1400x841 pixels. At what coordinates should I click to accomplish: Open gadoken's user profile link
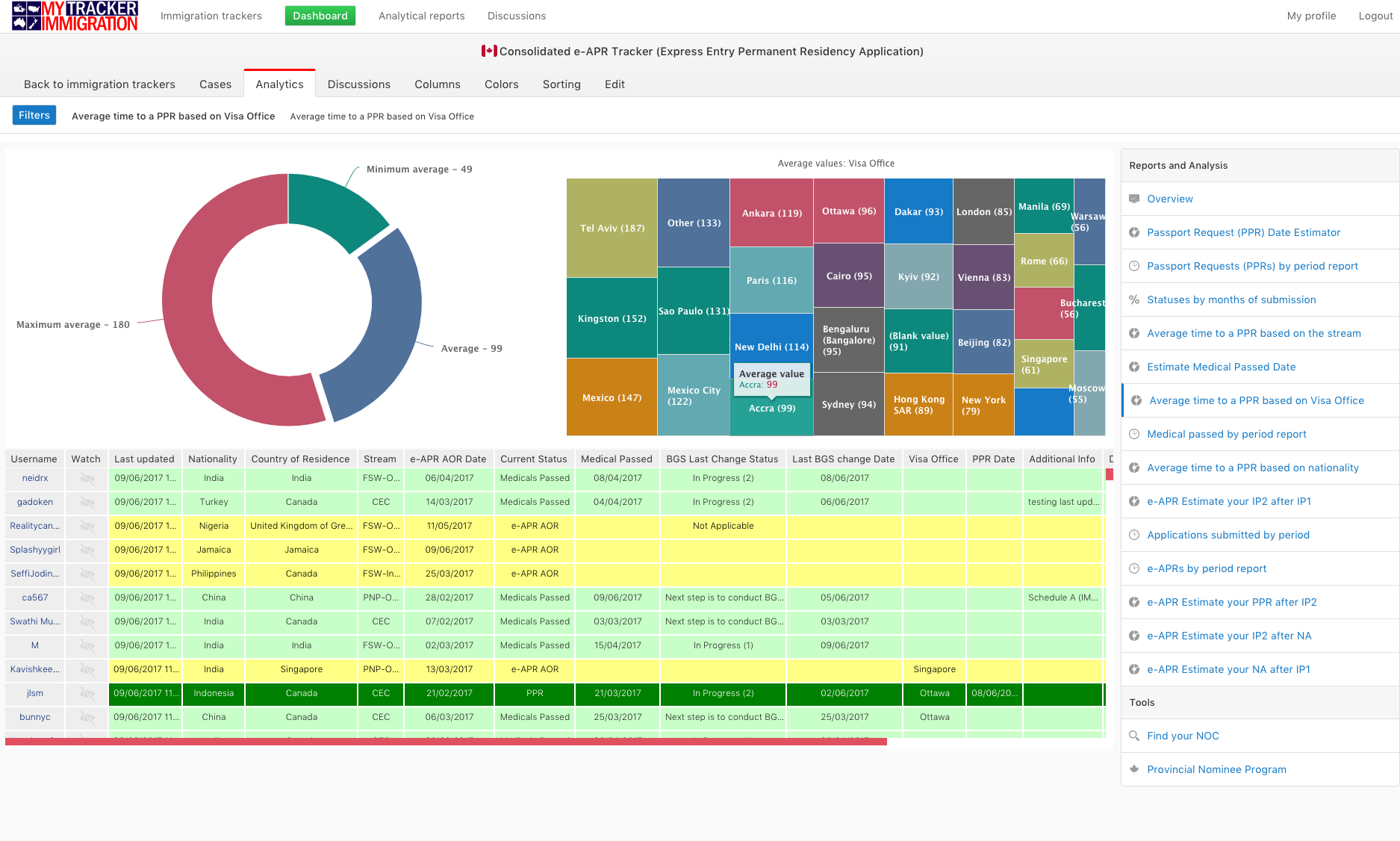pyautogui.click(x=35, y=502)
